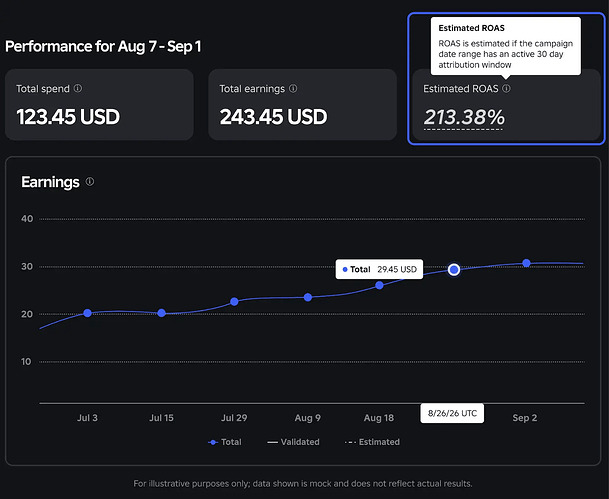Click the Estimated ROAS tooltip text
Image resolution: width=609 pixels, height=499 pixels.
505,54
